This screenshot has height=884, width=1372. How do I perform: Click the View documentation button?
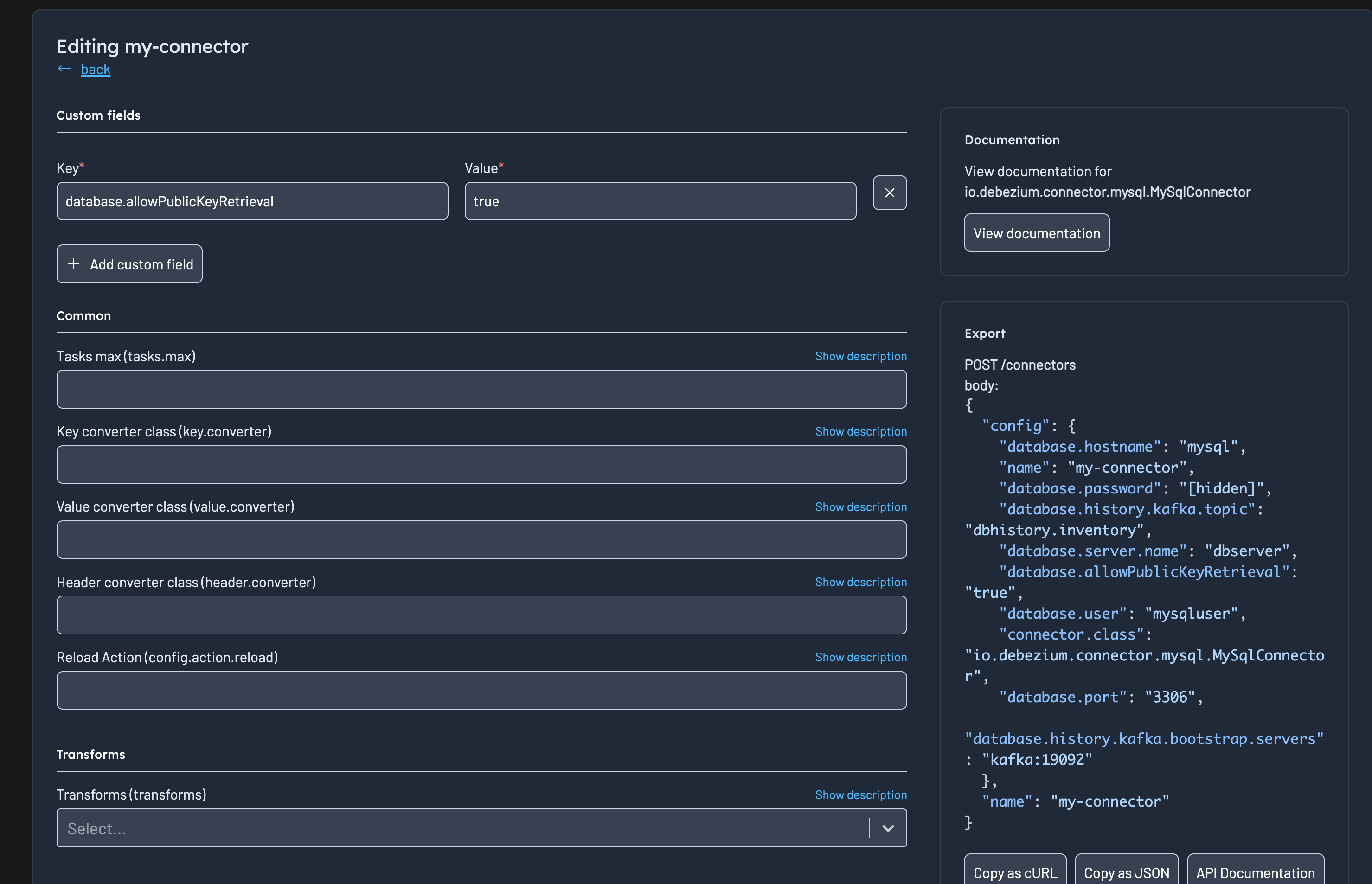pos(1037,232)
